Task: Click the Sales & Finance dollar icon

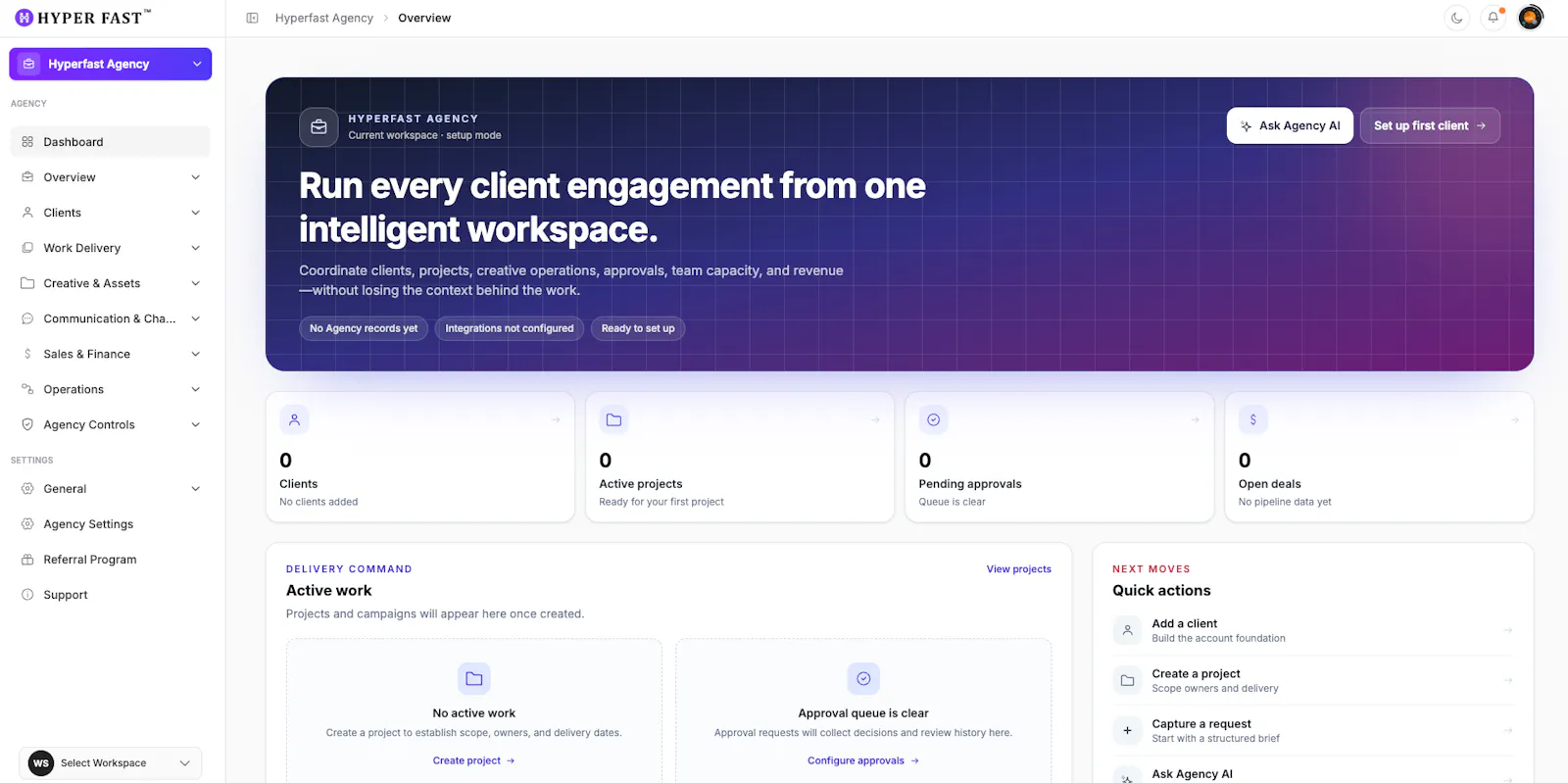Action: (27, 354)
